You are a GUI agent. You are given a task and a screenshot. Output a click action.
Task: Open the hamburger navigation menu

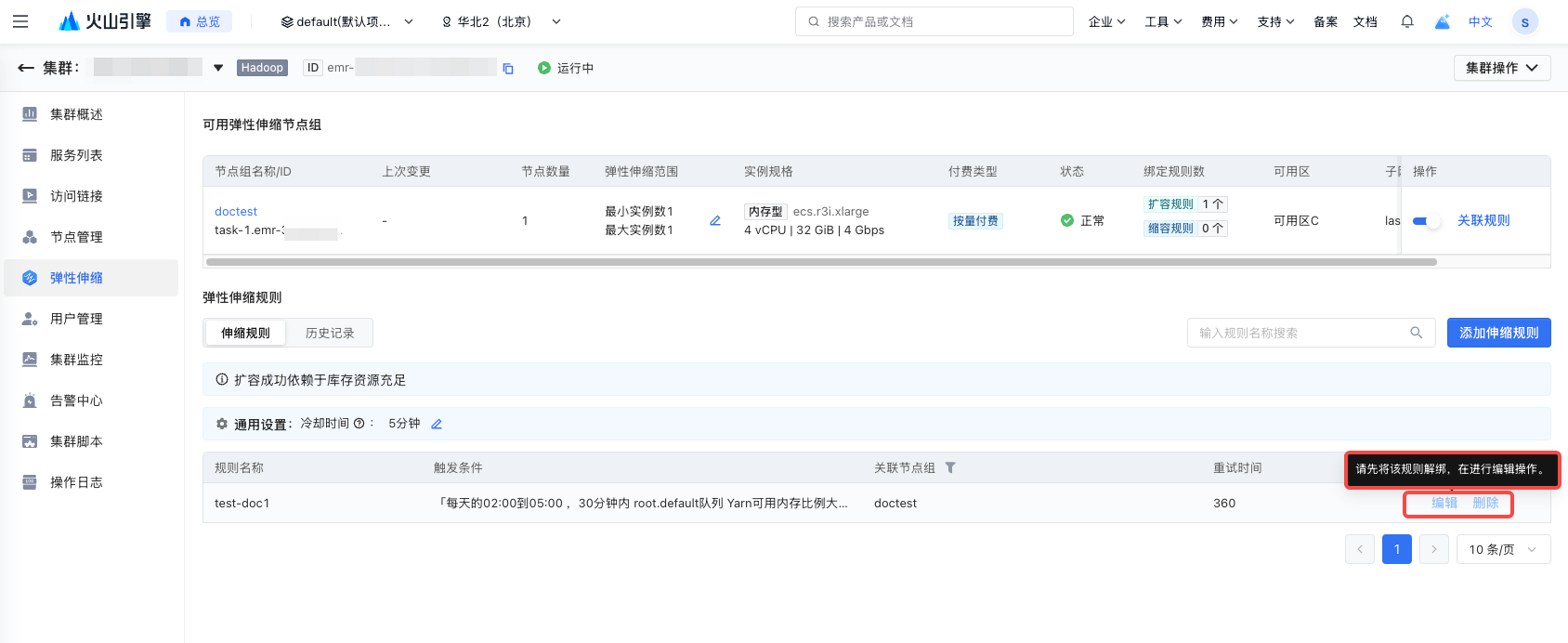tap(20, 21)
